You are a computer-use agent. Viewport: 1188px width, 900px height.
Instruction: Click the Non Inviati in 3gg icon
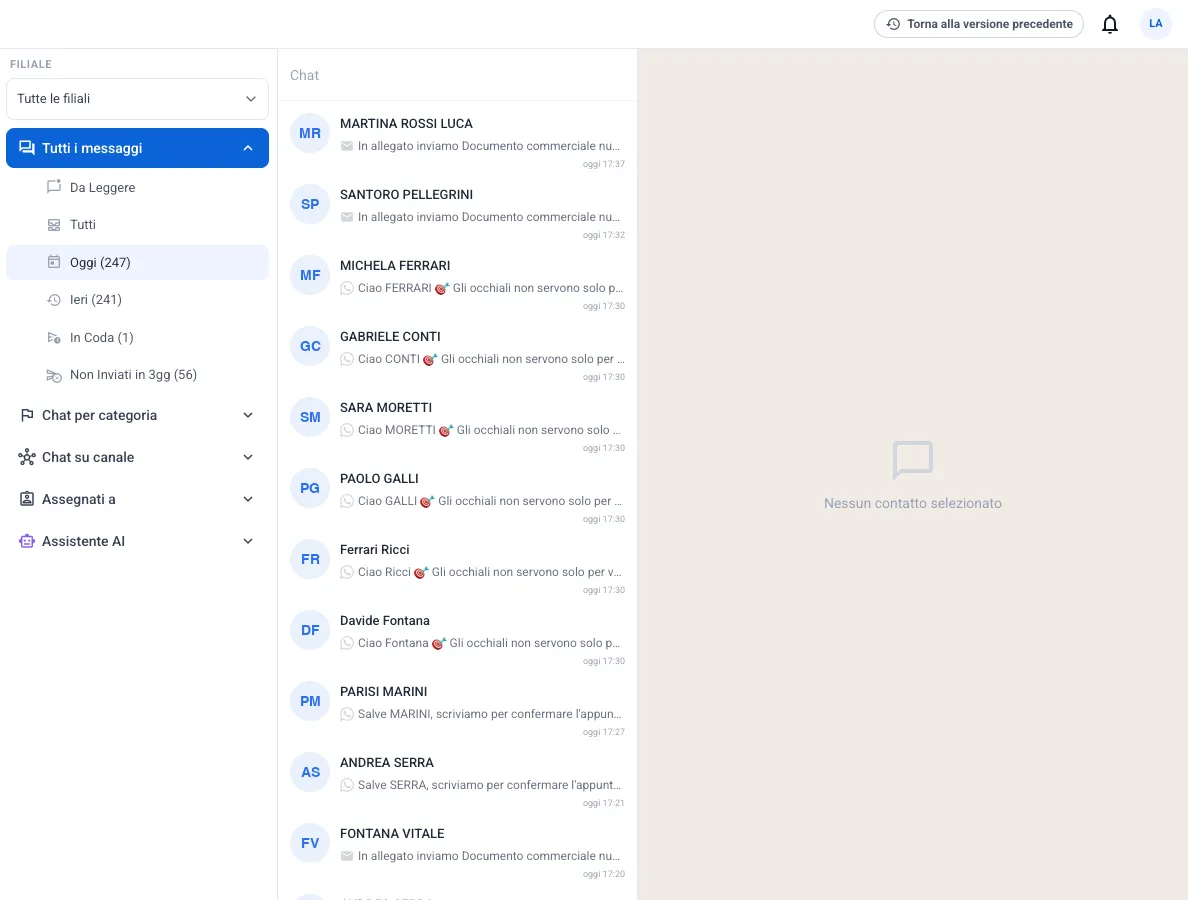coord(54,375)
